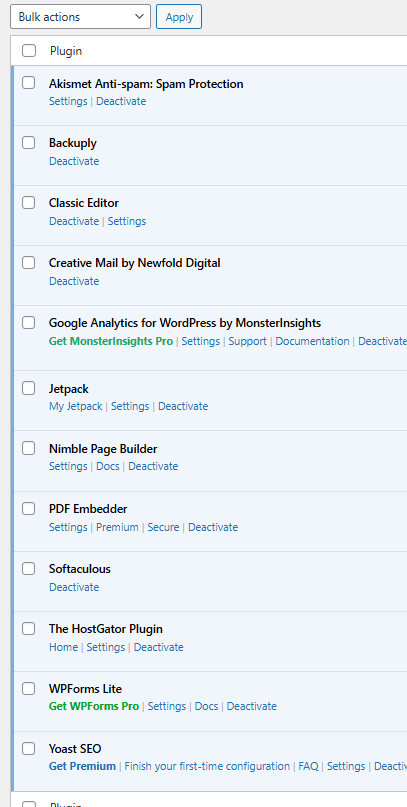Open Akismet Settings link
The image size is (407, 807).
tap(68, 101)
